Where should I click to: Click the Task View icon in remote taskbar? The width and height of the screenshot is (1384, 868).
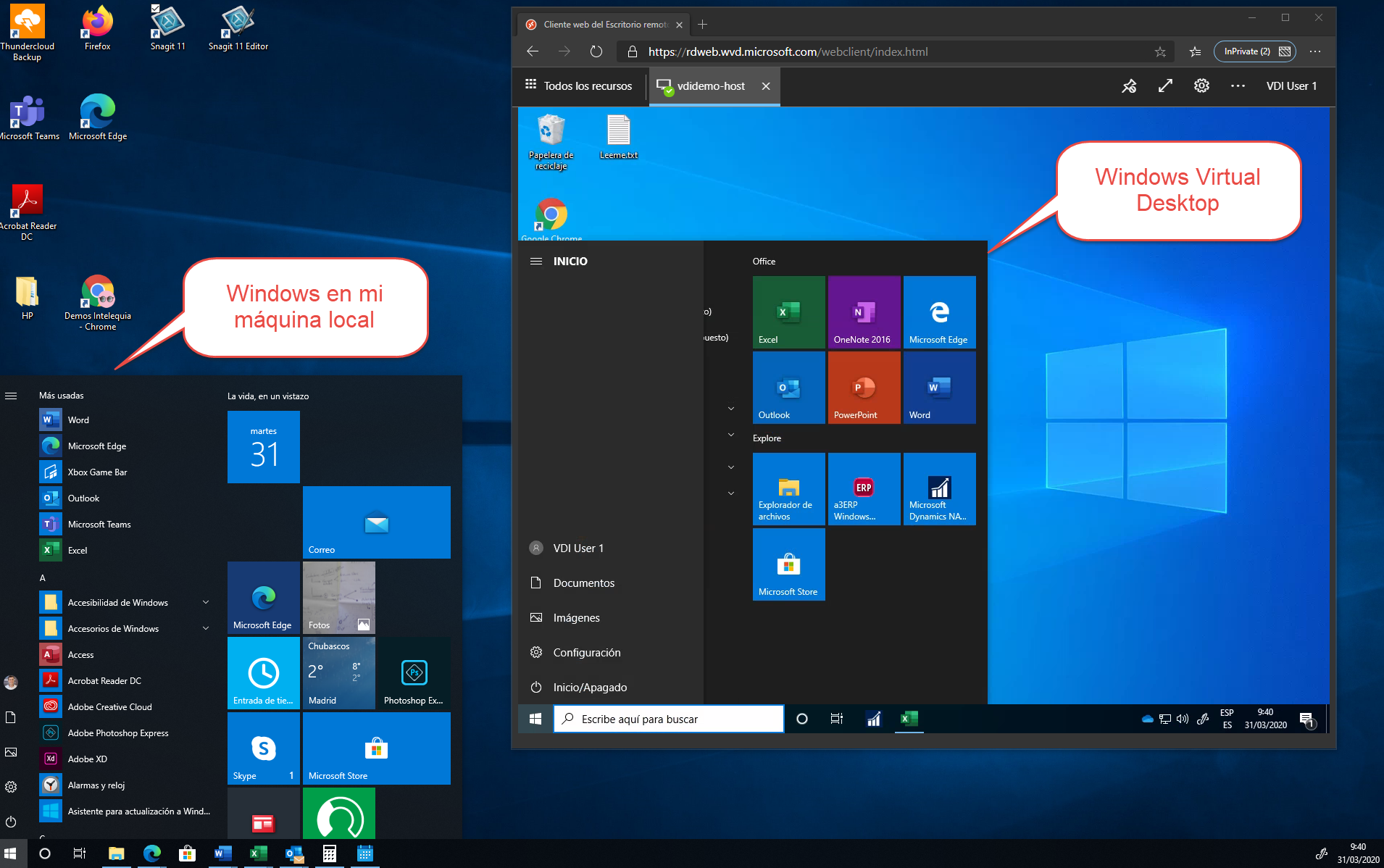click(x=836, y=719)
